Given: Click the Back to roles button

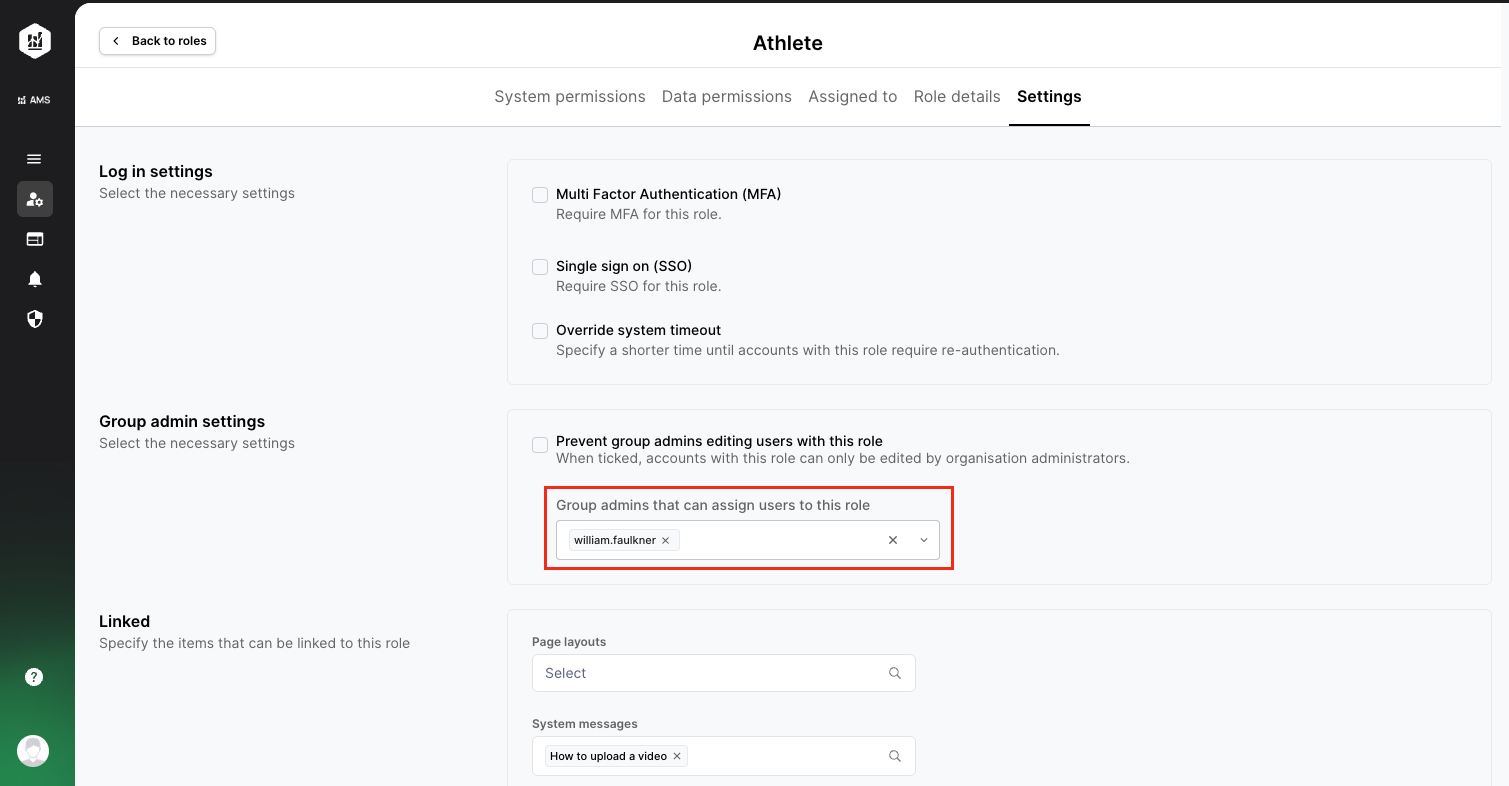Looking at the screenshot, I should [x=158, y=41].
